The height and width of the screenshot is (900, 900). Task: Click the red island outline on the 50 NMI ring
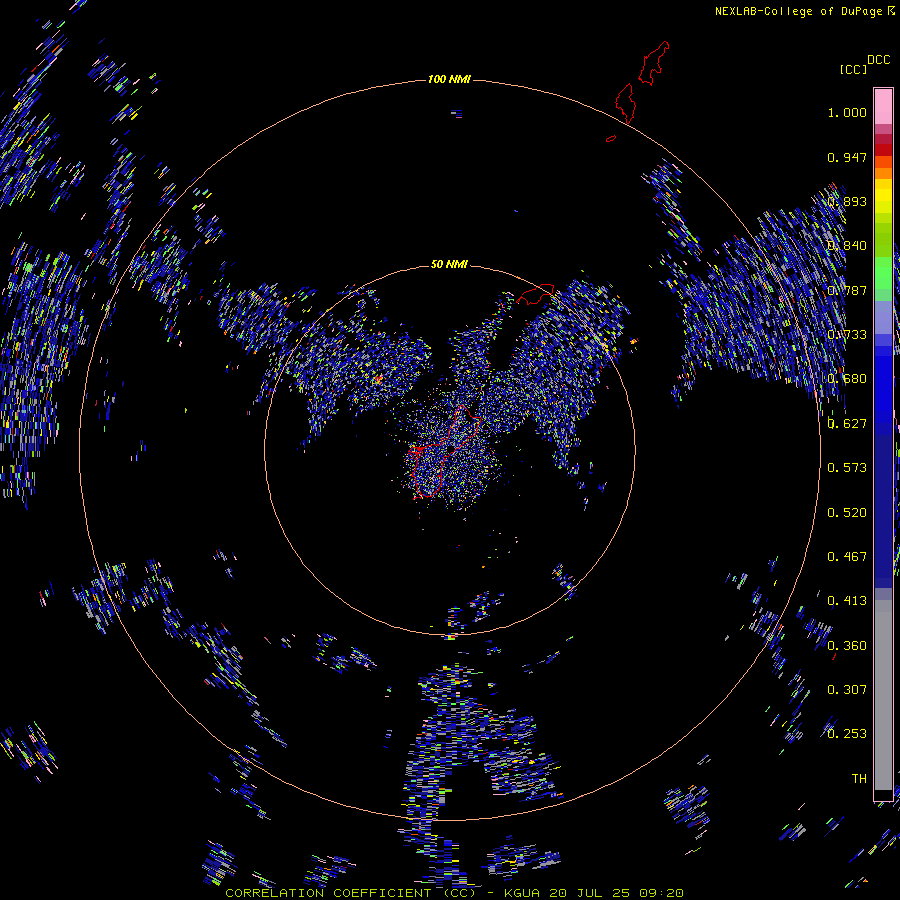pyautogui.click(x=536, y=293)
